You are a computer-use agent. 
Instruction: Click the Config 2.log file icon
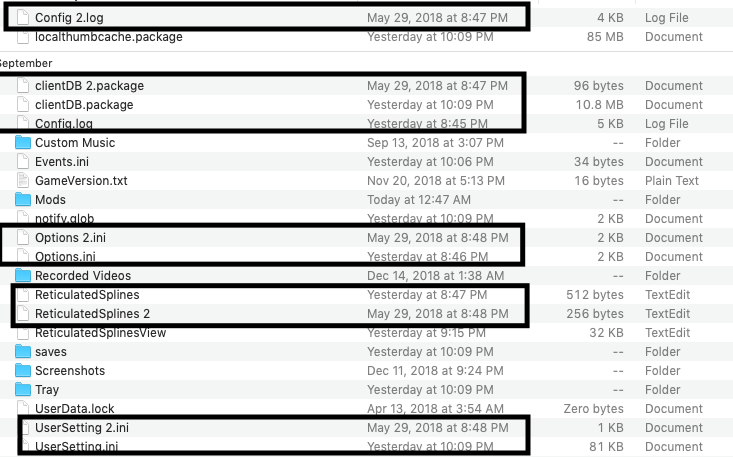(x=23, y=17)
